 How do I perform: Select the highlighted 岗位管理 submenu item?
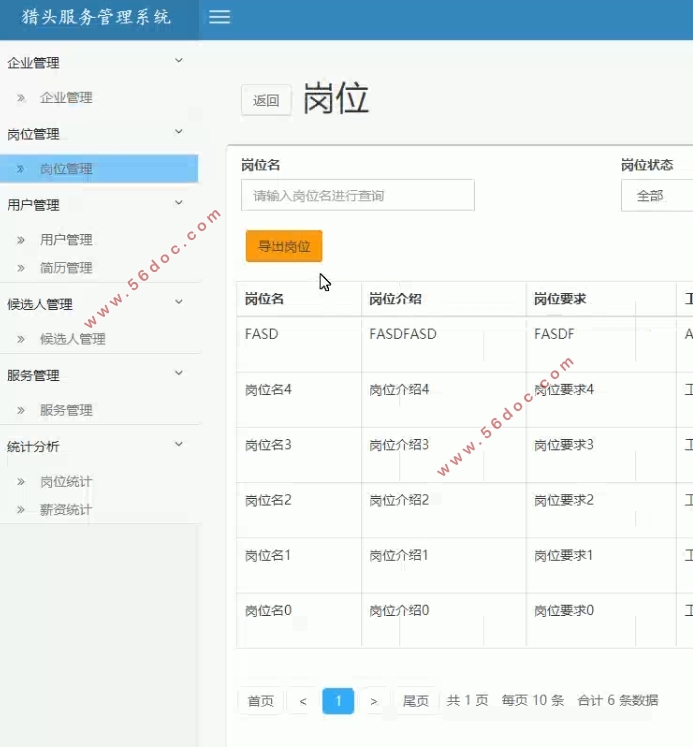[x=99, y=169]
